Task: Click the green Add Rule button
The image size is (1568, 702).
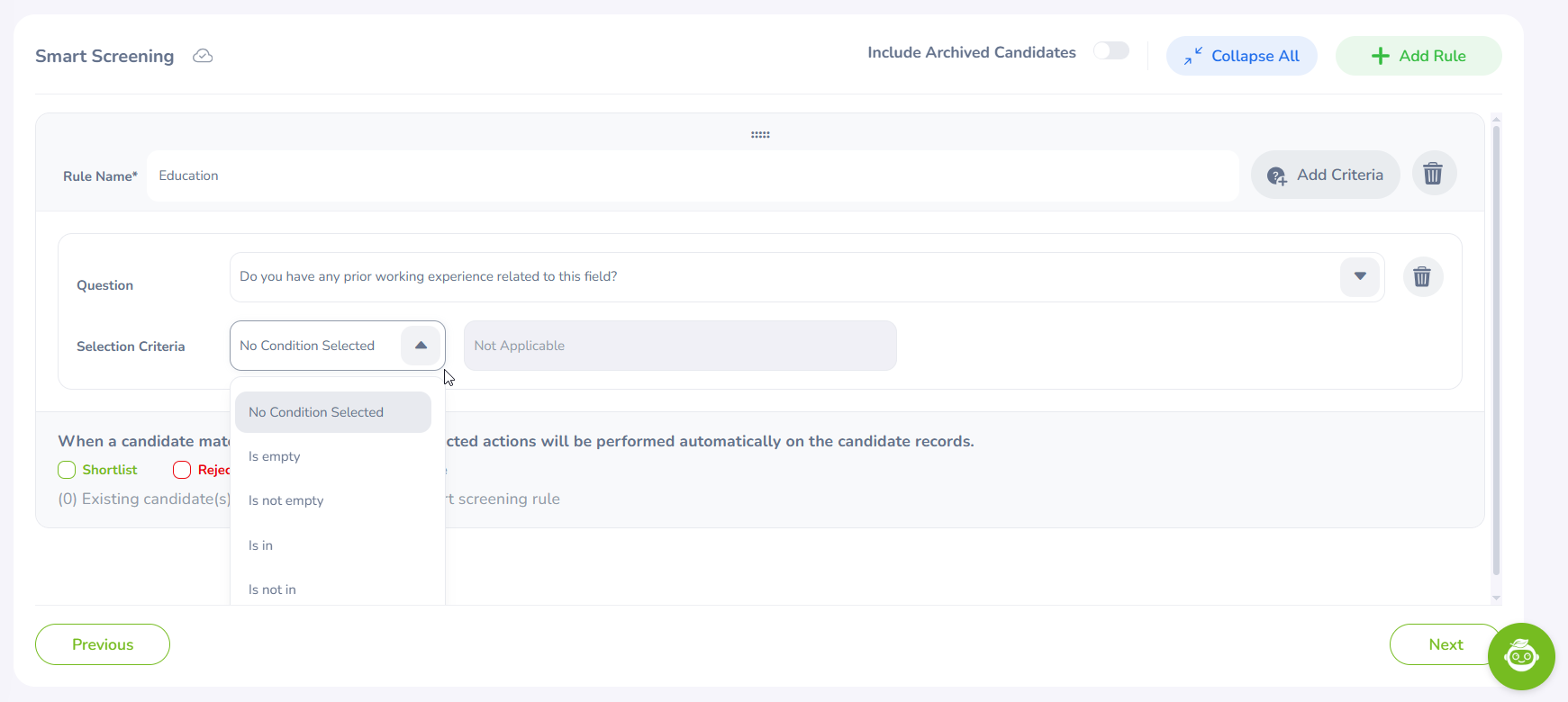Action: click(1418, 56)
